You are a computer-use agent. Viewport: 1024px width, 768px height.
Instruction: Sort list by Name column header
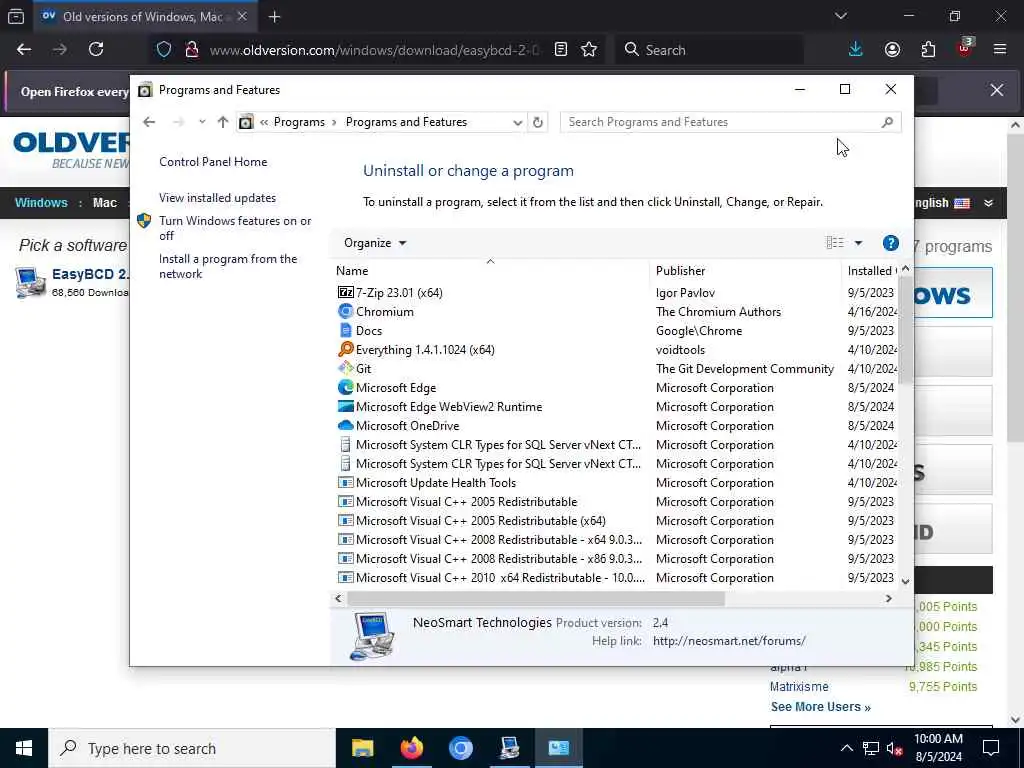(488, 271)
